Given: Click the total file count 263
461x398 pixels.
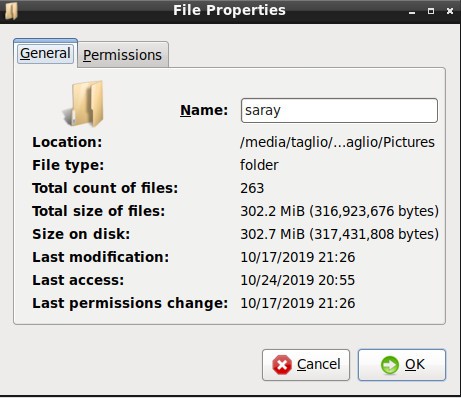Looking at the screenshot, I should [252, 188].
